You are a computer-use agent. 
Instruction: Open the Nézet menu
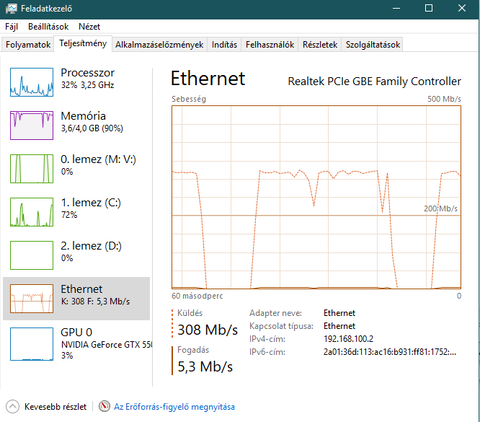[89, 27]
